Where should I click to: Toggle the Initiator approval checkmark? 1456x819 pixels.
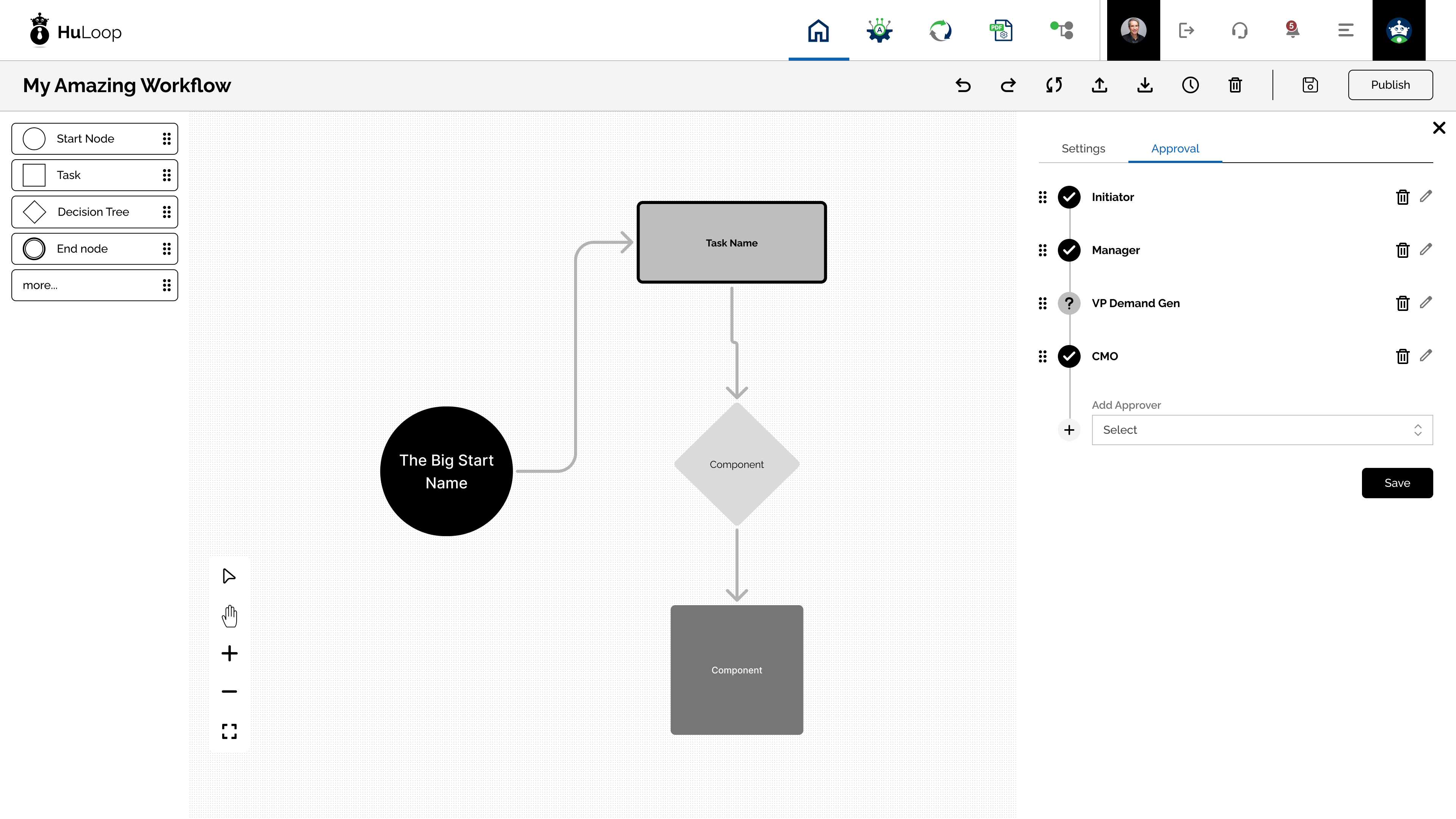click(1069, 197)
